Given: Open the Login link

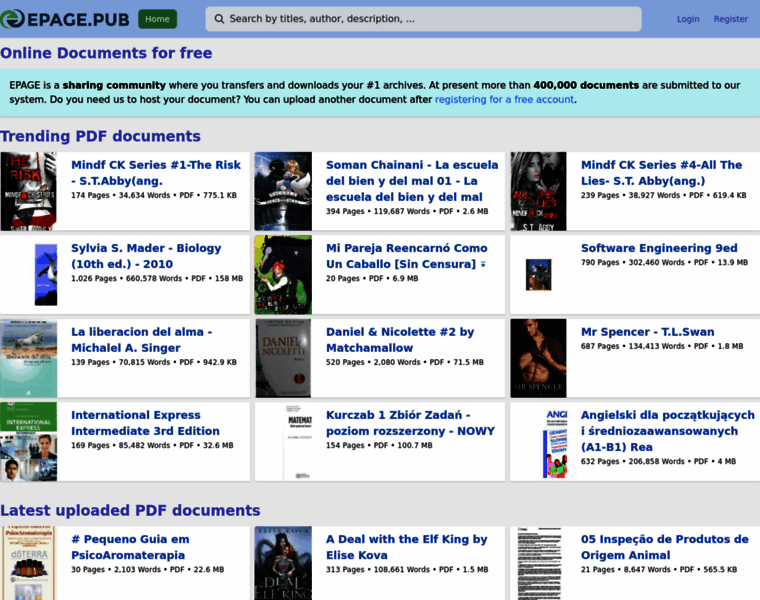Looking at the screenshot, I should tap(688, 19).
